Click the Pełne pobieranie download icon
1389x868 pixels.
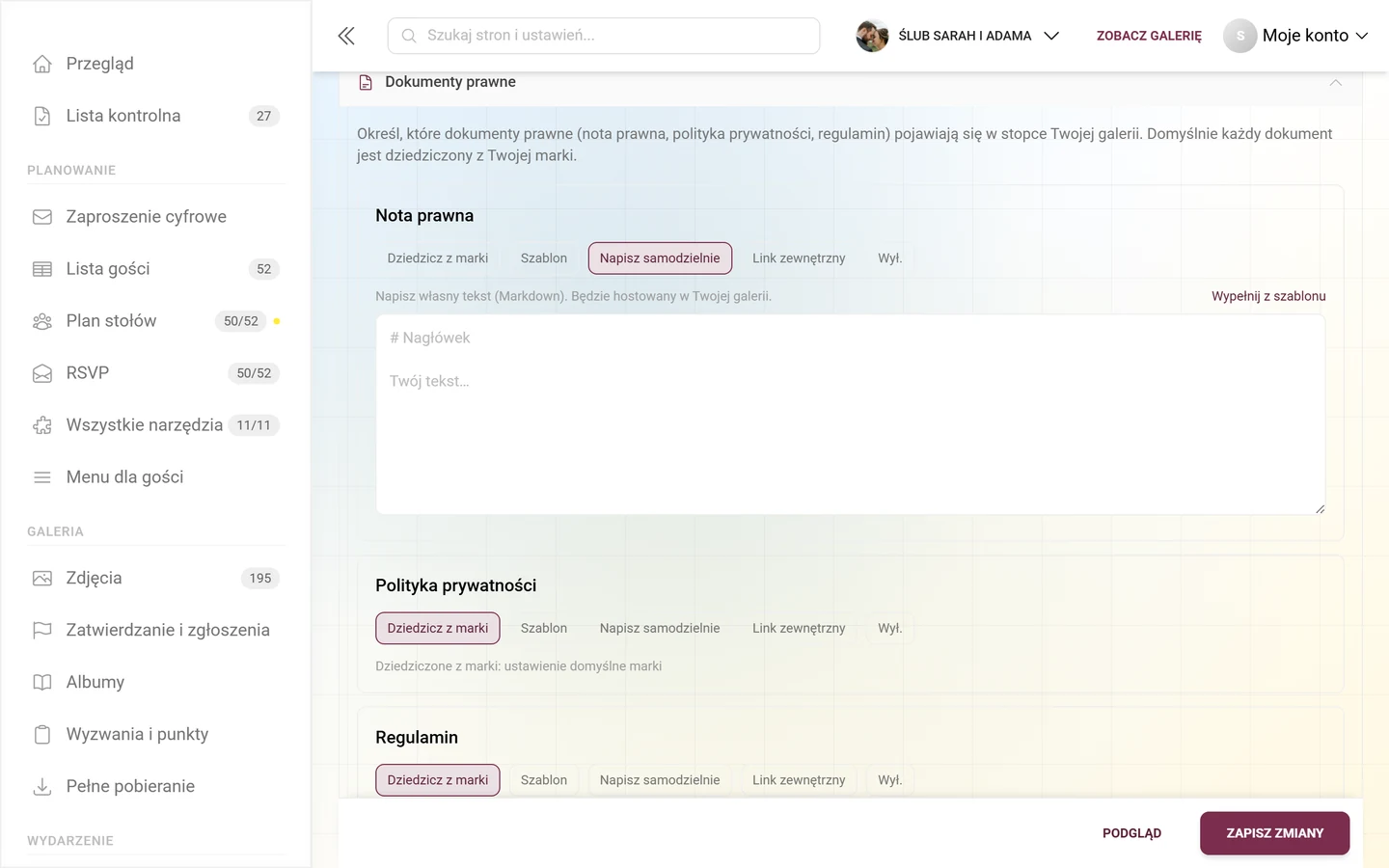[42, 787]
